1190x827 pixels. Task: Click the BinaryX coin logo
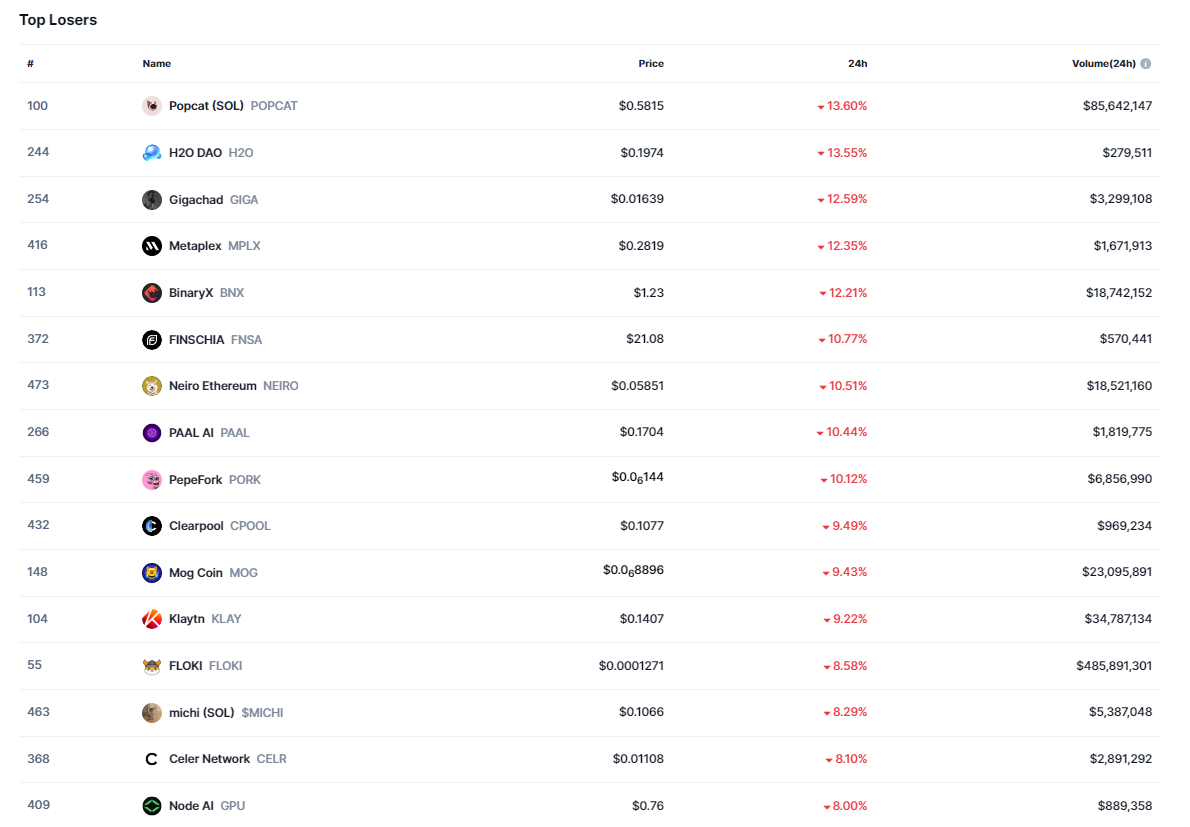[x=152, y=293]
